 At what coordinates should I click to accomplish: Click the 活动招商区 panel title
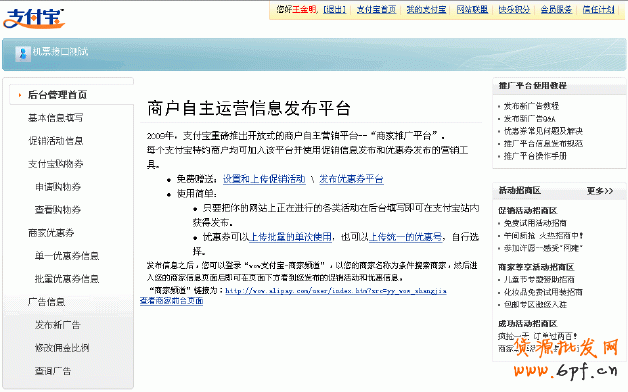tap(519, 191)
